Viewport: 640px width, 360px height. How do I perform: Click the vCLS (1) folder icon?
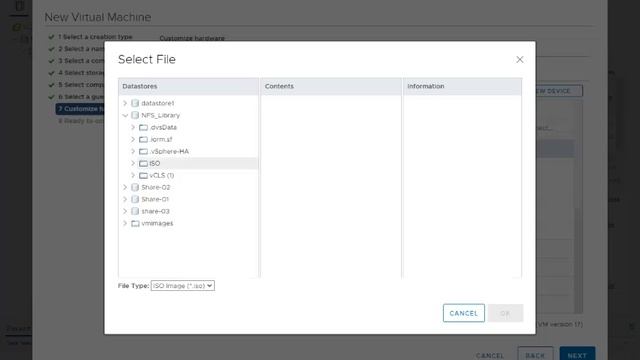click(x=143, y=176)
